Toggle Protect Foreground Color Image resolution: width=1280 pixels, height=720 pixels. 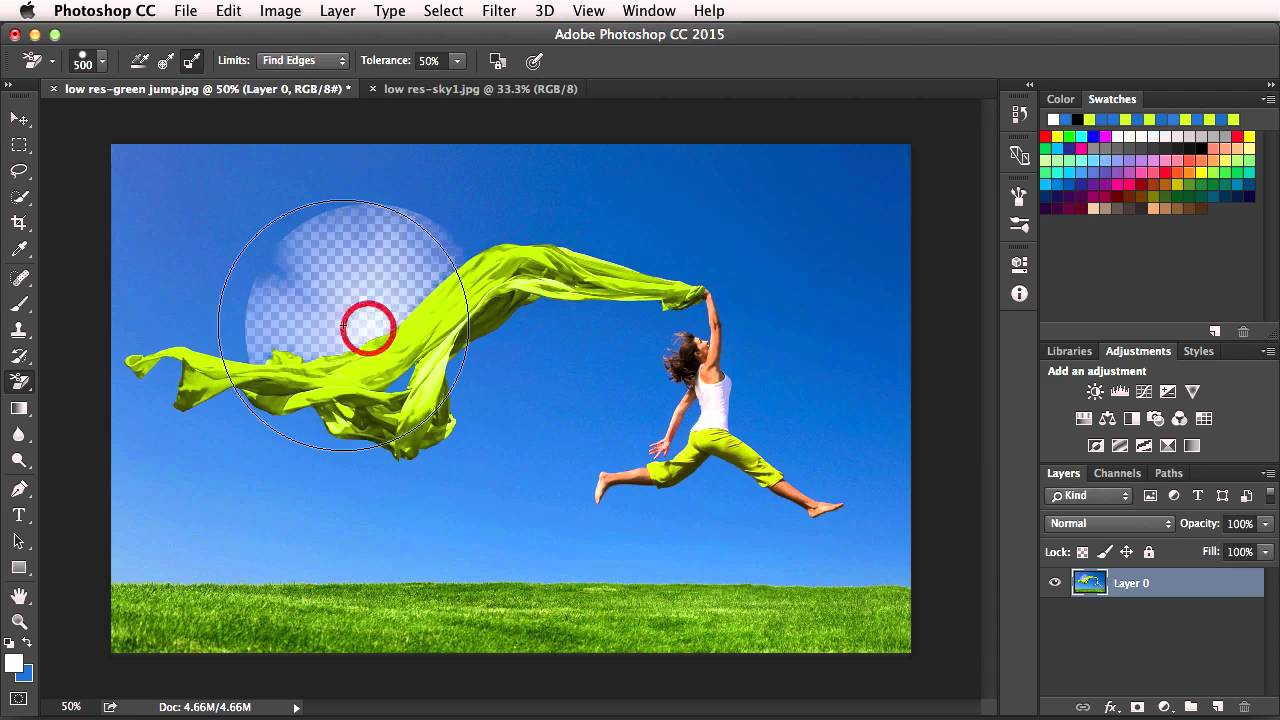point(498,61)
